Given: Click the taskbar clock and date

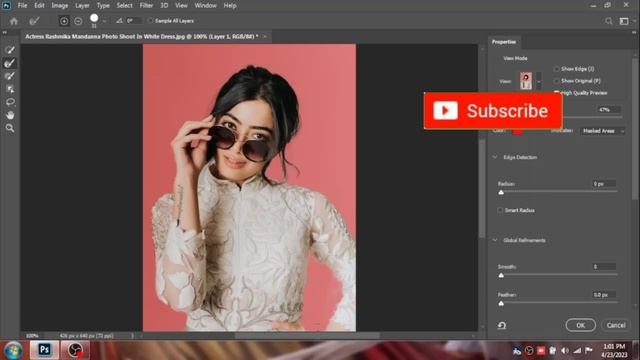Looking at the screenshot, I should (x=614, y=351).
